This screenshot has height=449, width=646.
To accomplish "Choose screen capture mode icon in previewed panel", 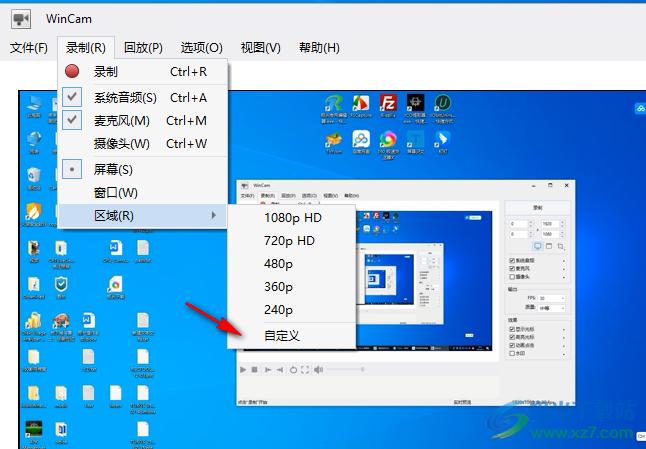I will [x=538, y=246].
